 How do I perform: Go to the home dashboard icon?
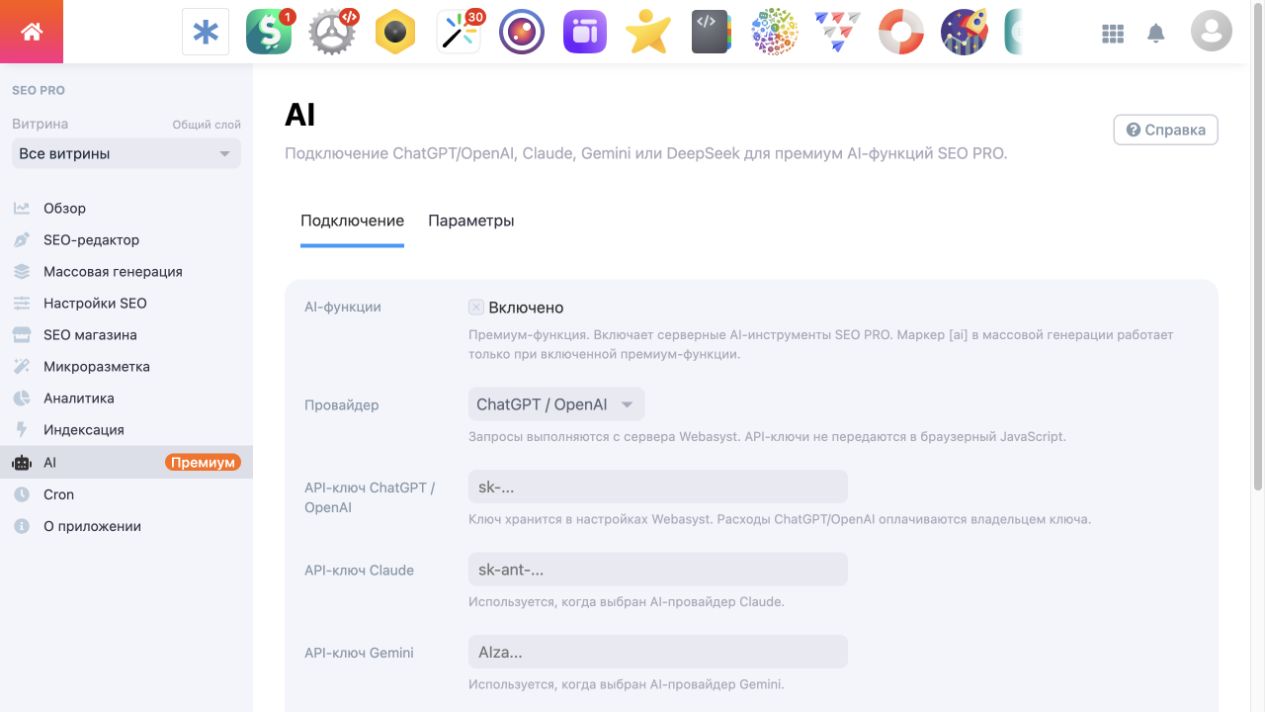coord(31,32)
